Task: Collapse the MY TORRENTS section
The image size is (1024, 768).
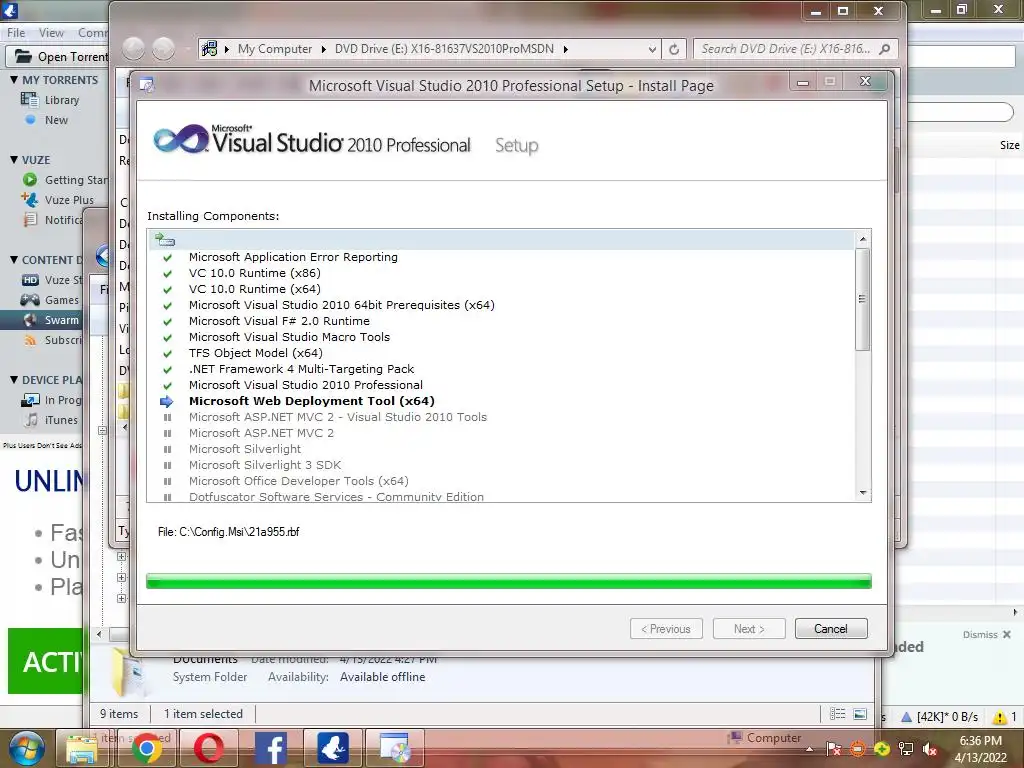Action: [x=14, y=80]
